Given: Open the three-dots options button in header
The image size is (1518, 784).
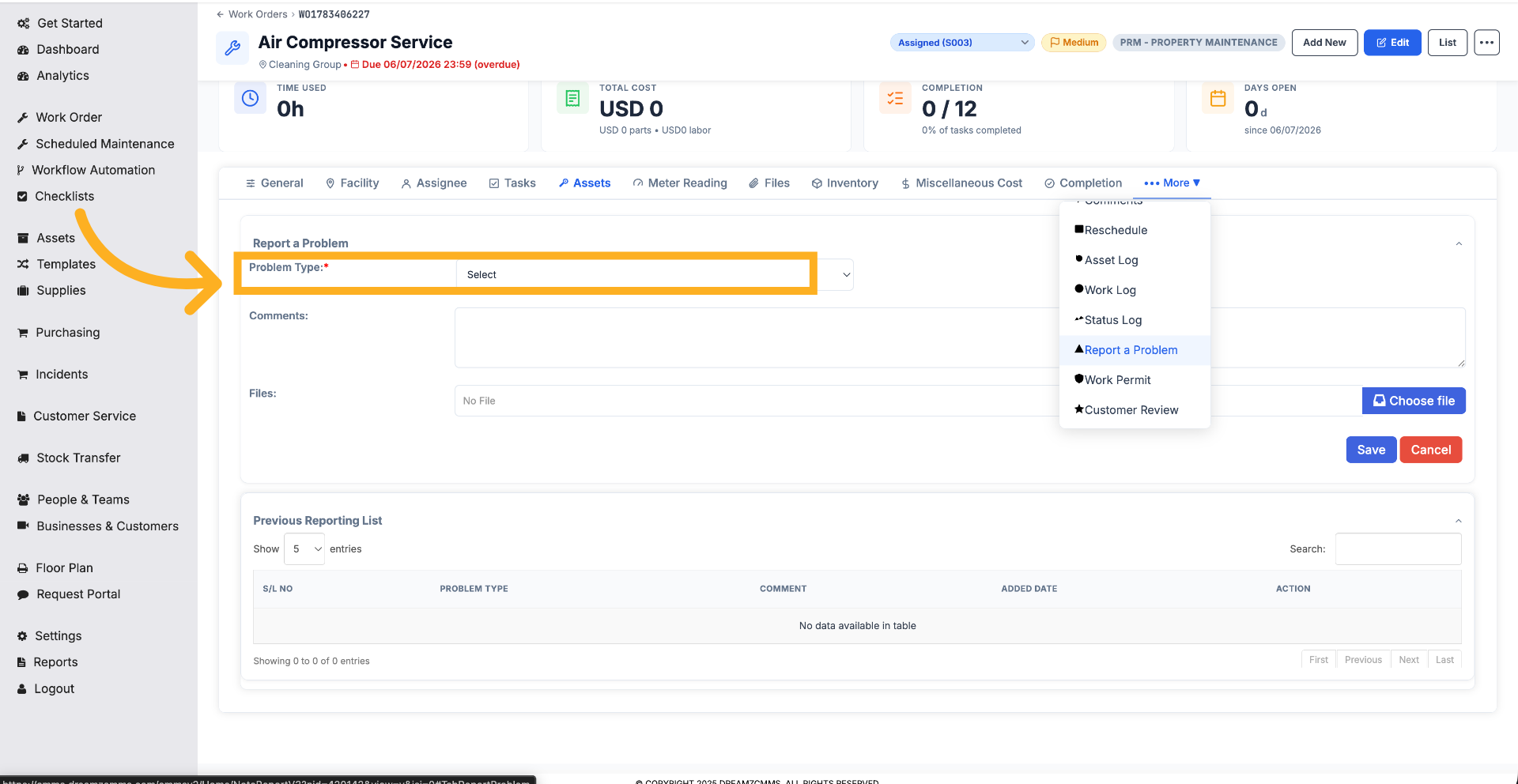Looking at the screenshot, I should (1486, 43).
